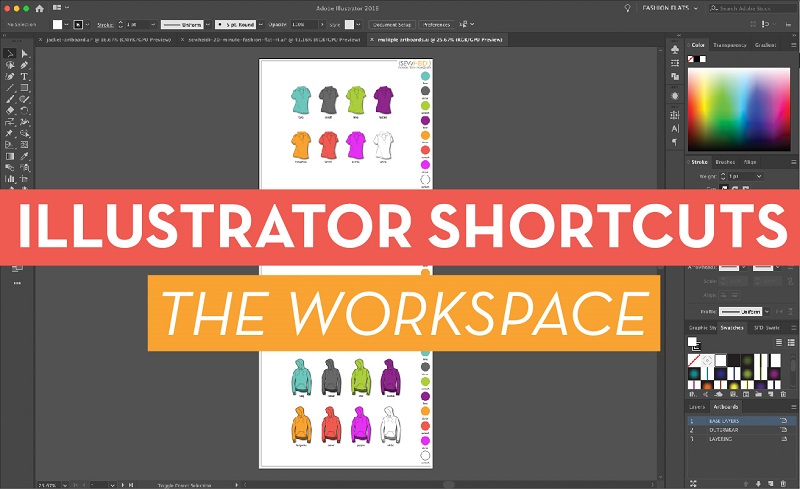Select the Eyedropper tool
The height and width of the screenshot is (489, 800).
[24, 156]
